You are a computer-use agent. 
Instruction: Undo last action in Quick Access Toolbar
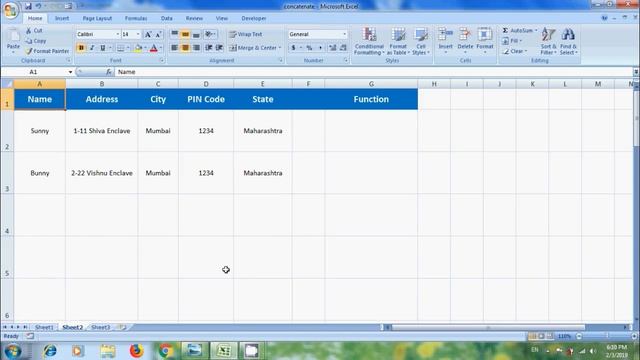coord(38,6)
